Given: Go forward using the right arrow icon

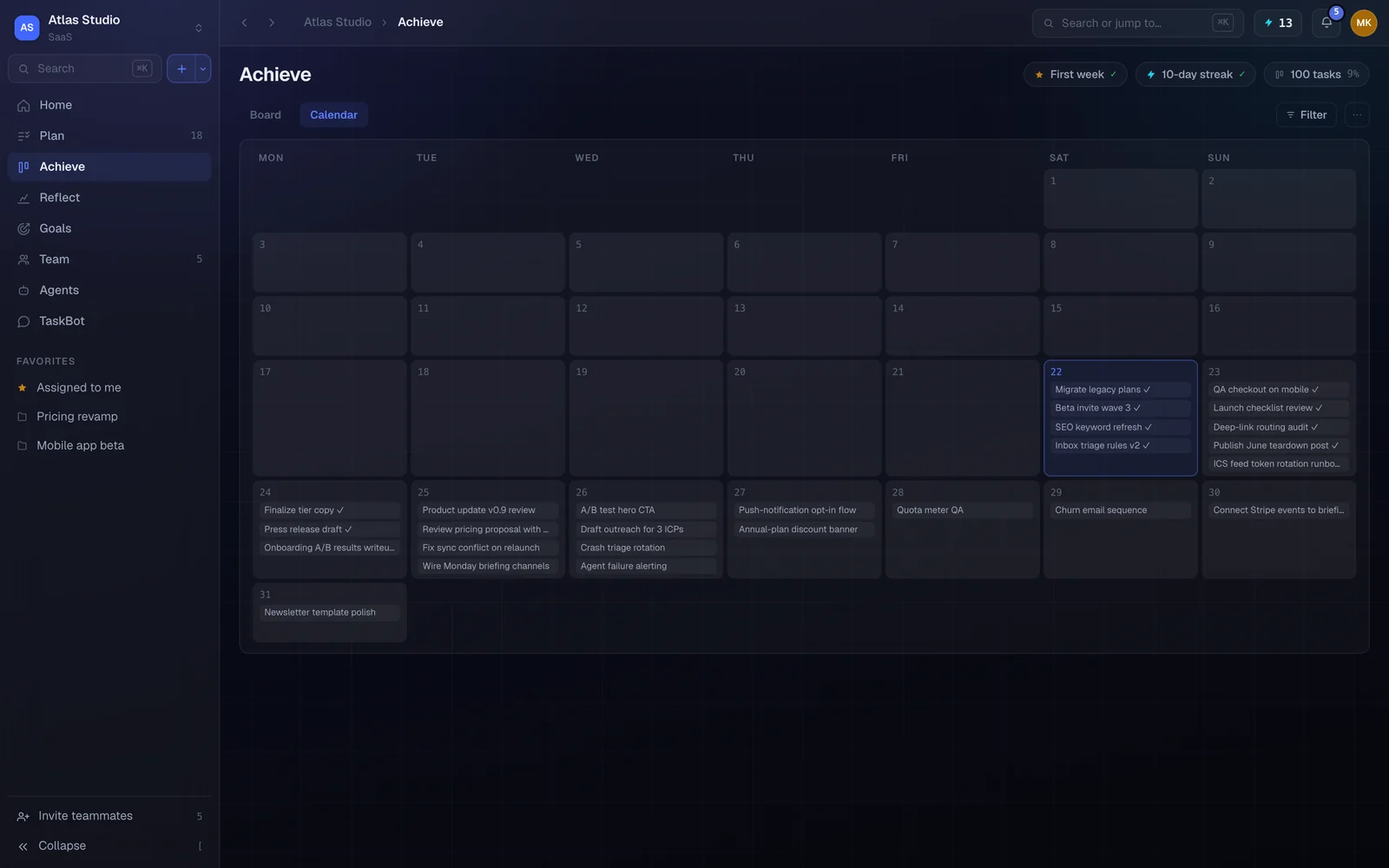Looking at the screenshot, I should (272, 23).
